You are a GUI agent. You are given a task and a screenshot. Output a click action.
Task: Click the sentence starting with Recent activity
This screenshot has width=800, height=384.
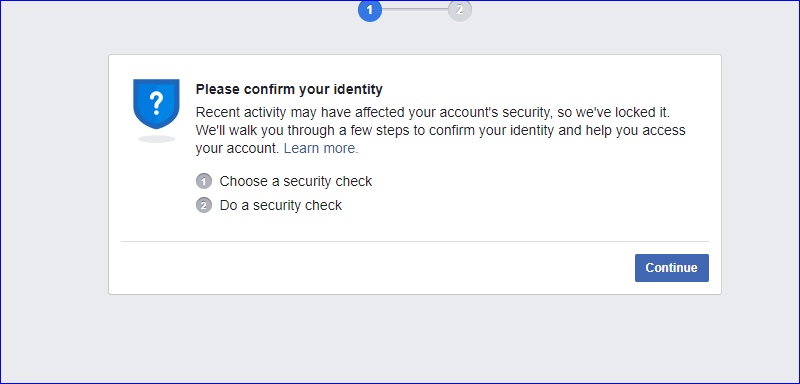pyautogui.click(x=433, y=112)
